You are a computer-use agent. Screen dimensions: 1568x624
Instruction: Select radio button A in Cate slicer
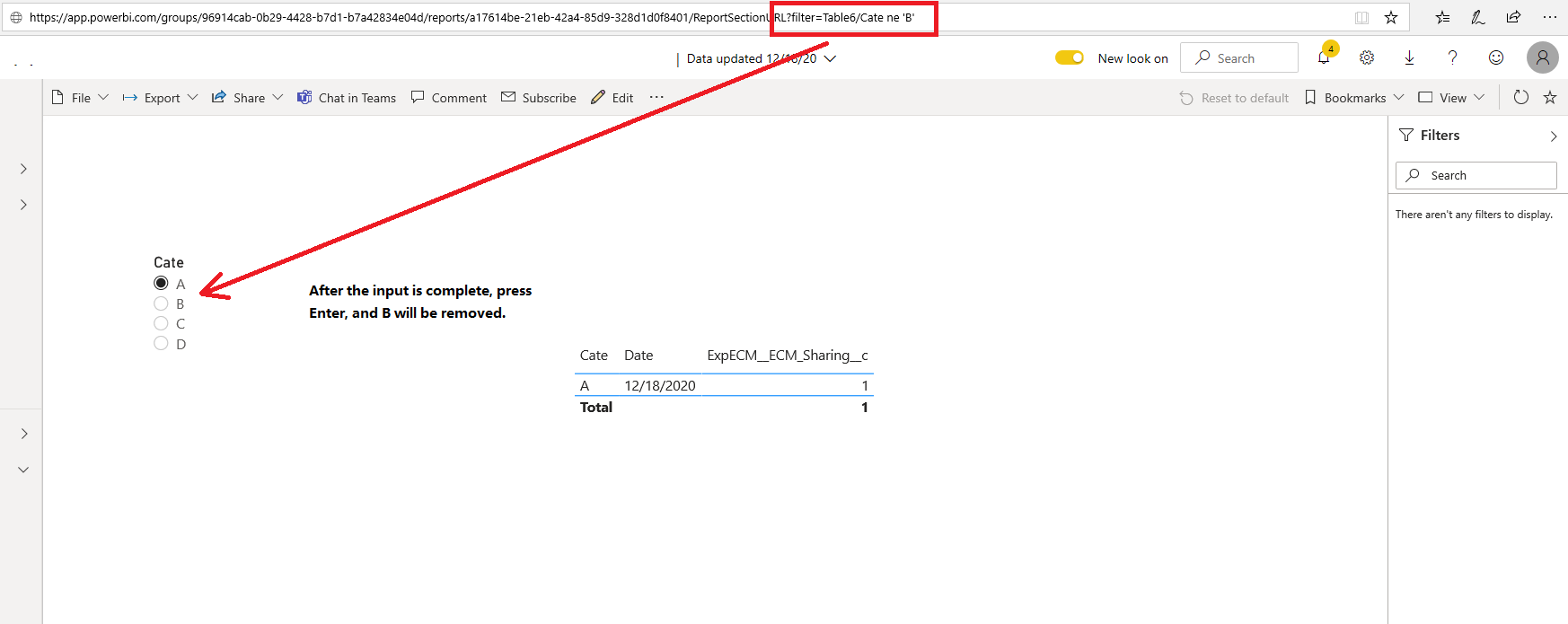coord(161,283)
